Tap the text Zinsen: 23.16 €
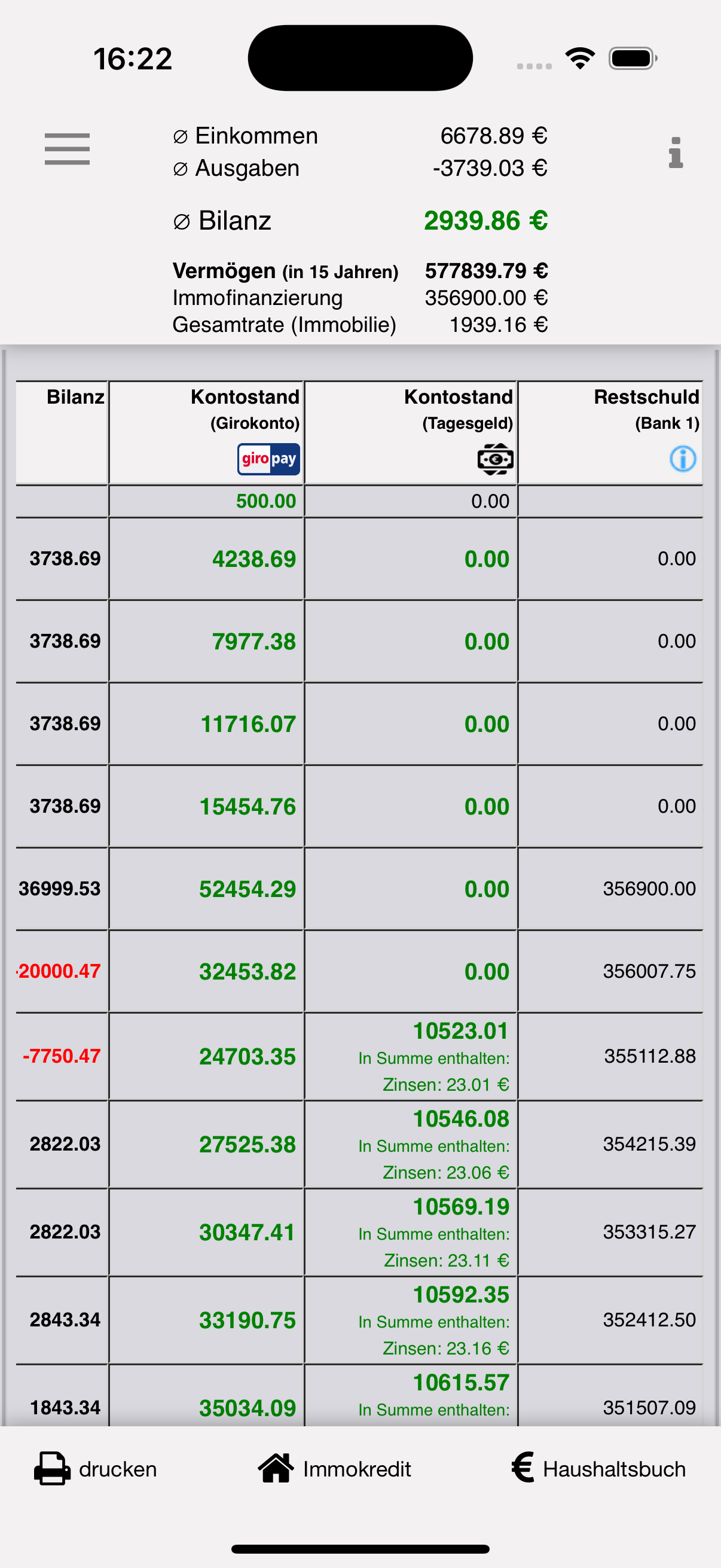Screen dimensions: 721x1568 point(446,1349)
